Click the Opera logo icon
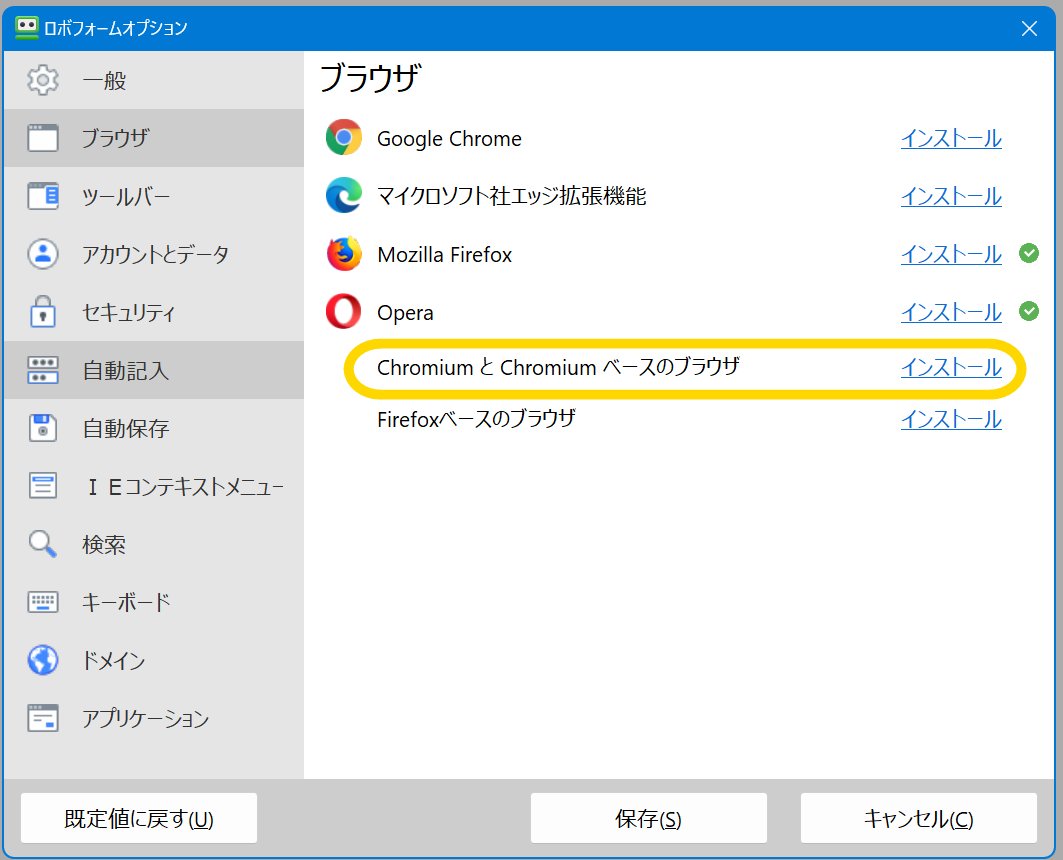 (344, 312)
